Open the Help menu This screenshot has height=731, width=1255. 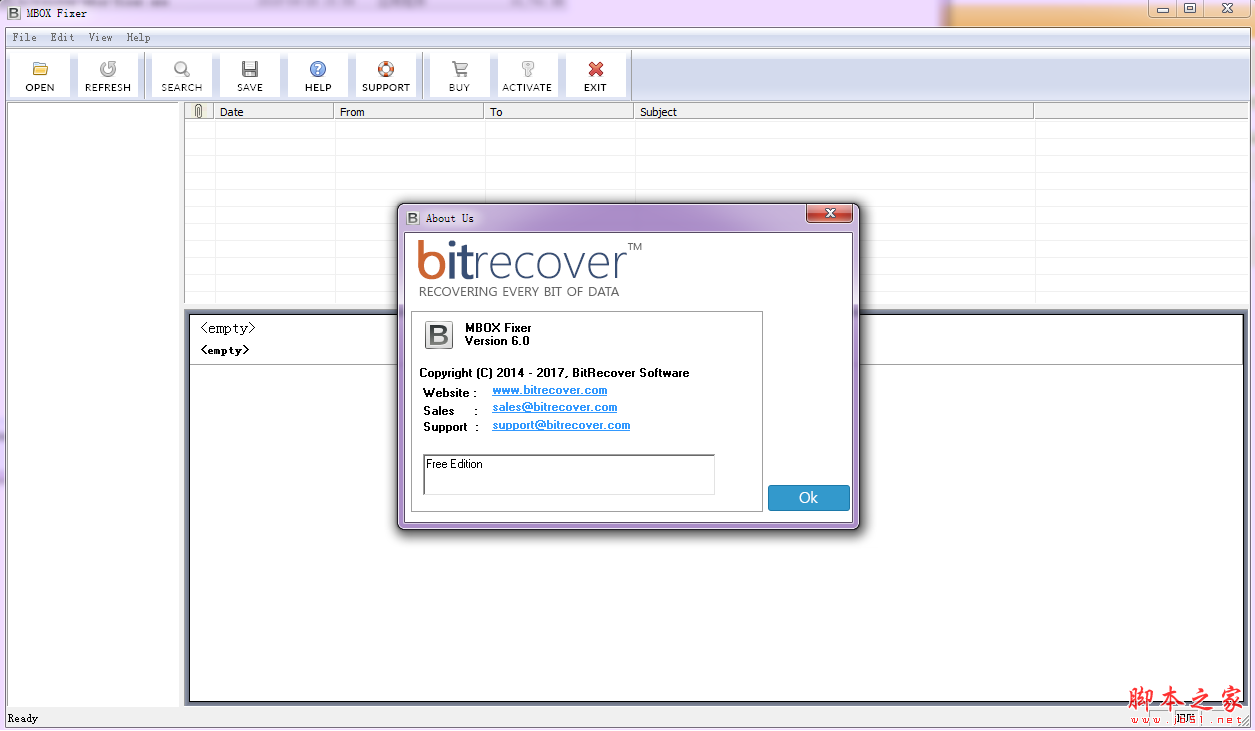(139, 37)
